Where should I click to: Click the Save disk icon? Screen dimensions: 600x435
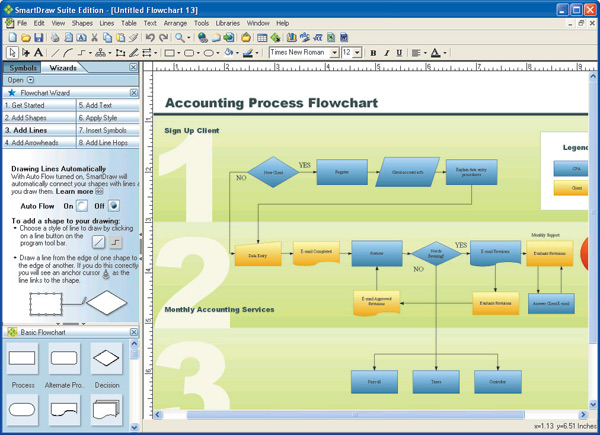click(37, 38)
